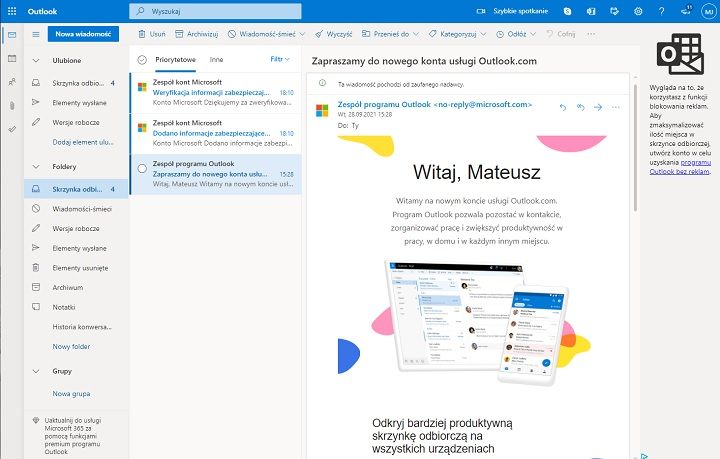Screen dimensions: 720x459
Task: Switch to the Inne tab
Action: click(x=216, y=60)
